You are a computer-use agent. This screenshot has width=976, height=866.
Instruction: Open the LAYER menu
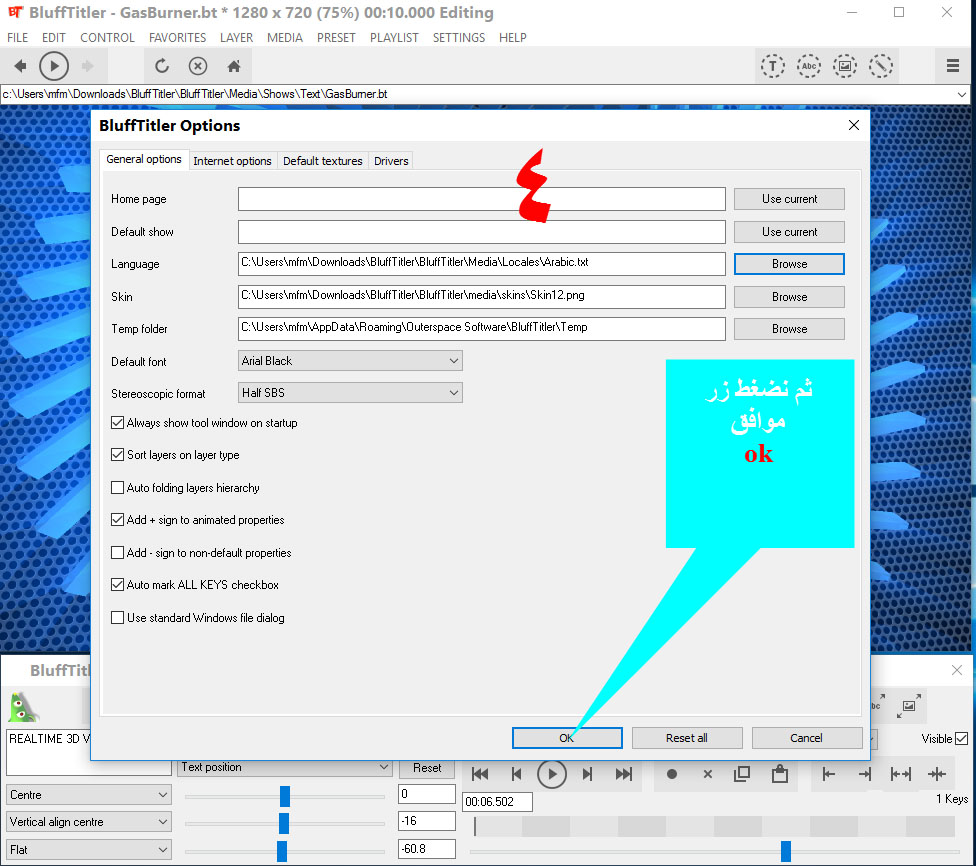(x=237, y=37)
